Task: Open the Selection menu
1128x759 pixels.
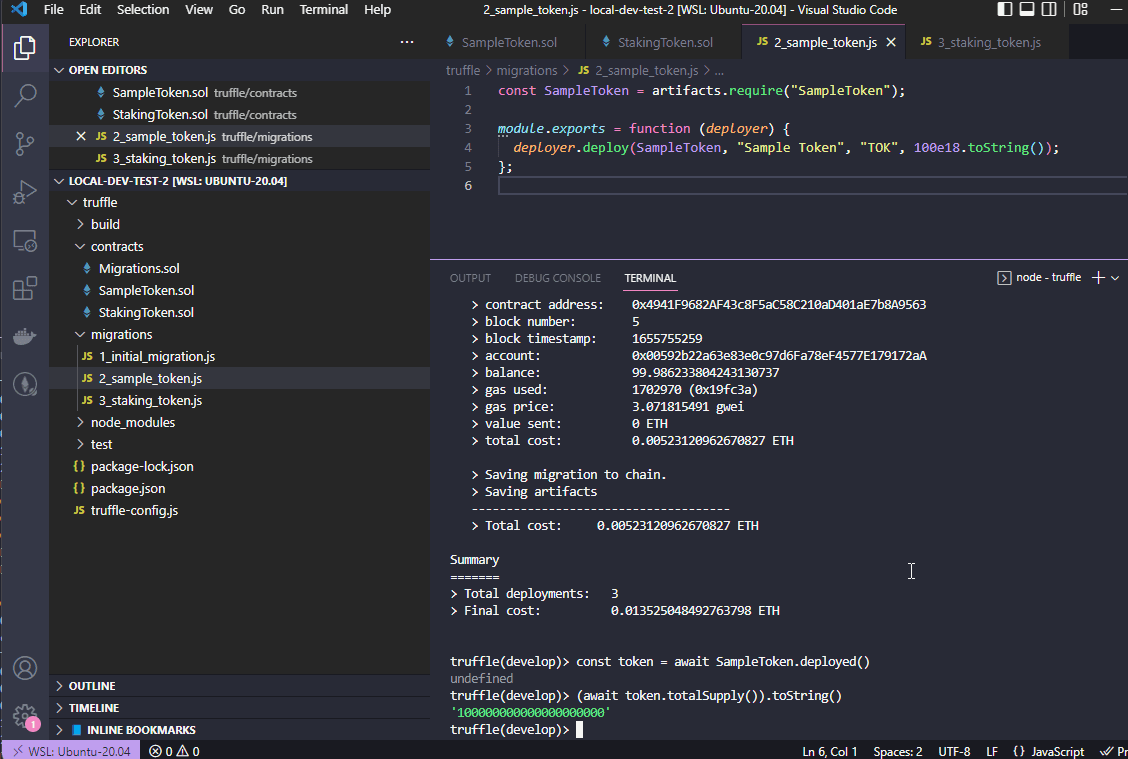Action: [143, 9]
